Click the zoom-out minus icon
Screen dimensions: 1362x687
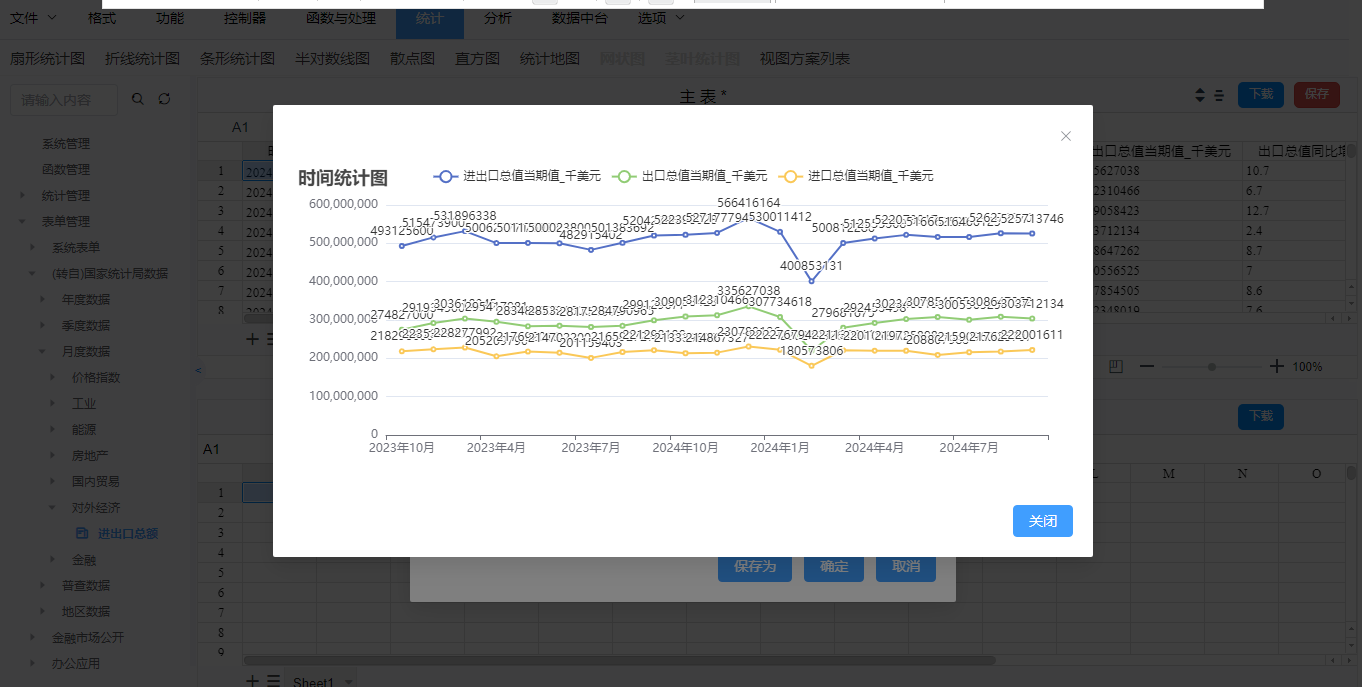(1147, 367)
